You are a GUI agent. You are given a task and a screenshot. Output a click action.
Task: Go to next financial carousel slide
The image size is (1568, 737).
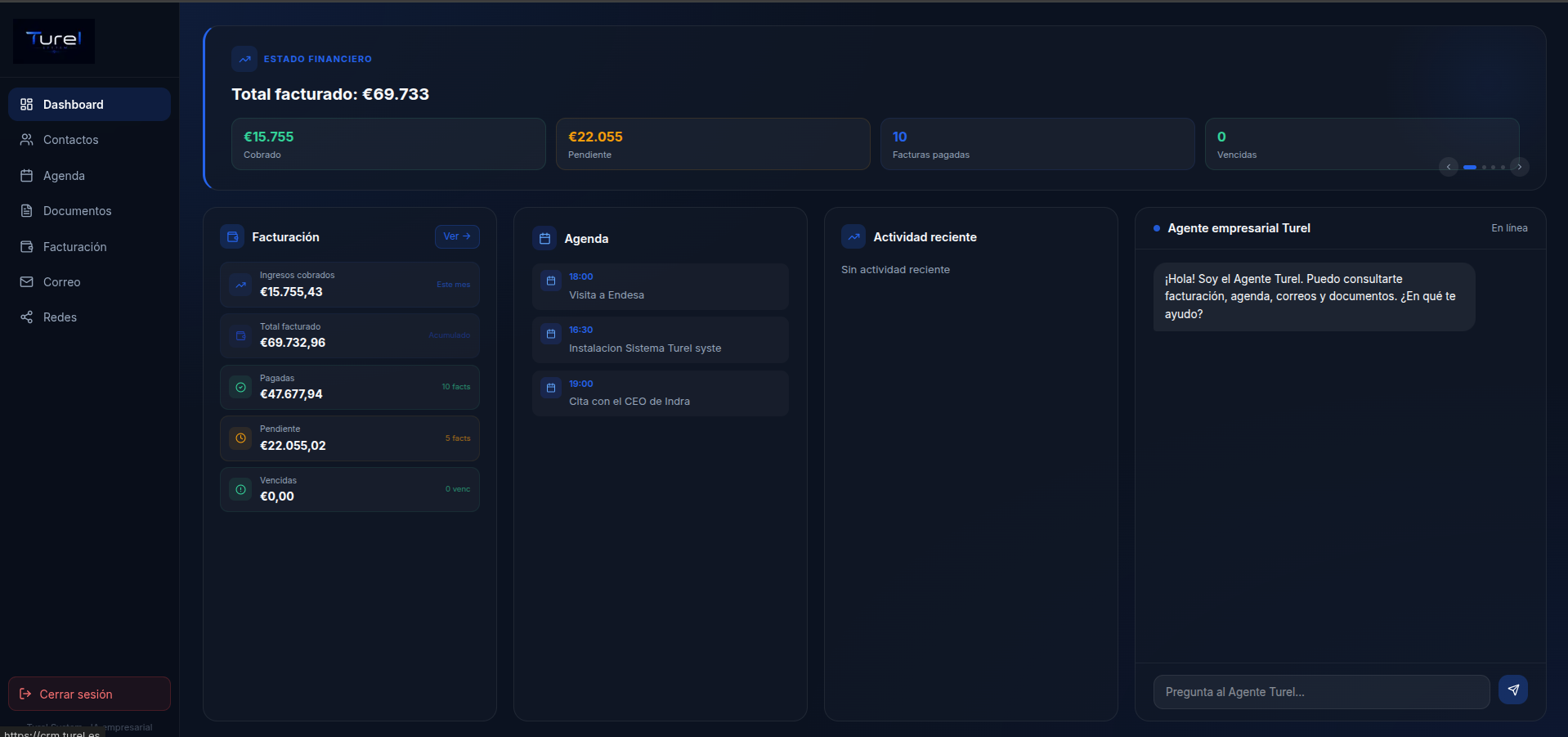tap(1520, 167)
